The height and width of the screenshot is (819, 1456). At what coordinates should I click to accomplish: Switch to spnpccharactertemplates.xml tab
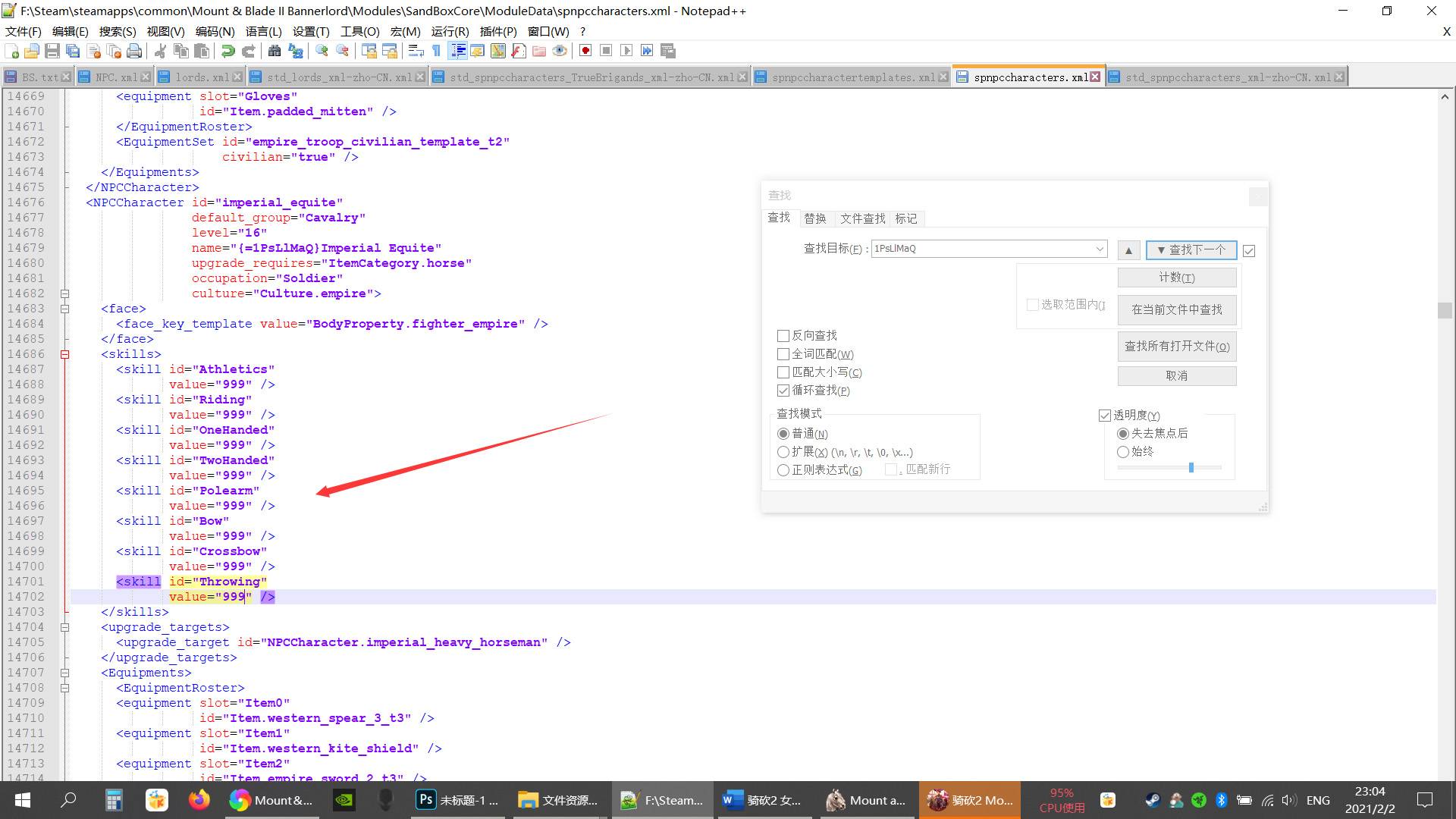[851, 77]
